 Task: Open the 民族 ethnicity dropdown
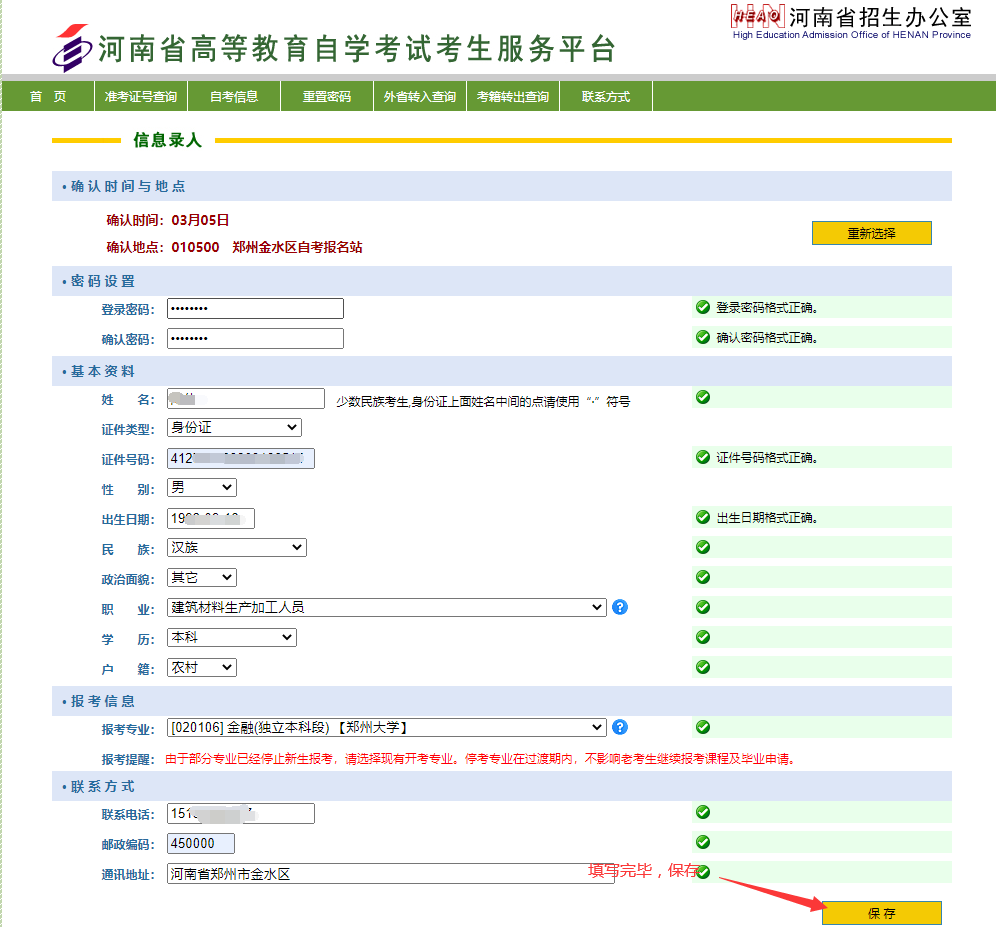coord(237,547)
